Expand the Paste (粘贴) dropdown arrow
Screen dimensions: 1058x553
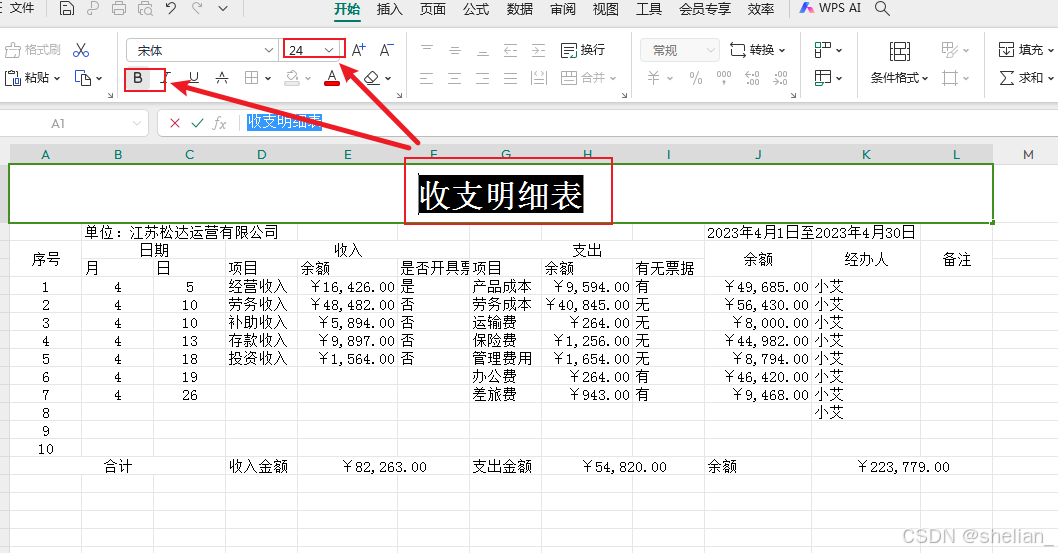(57, 79)
